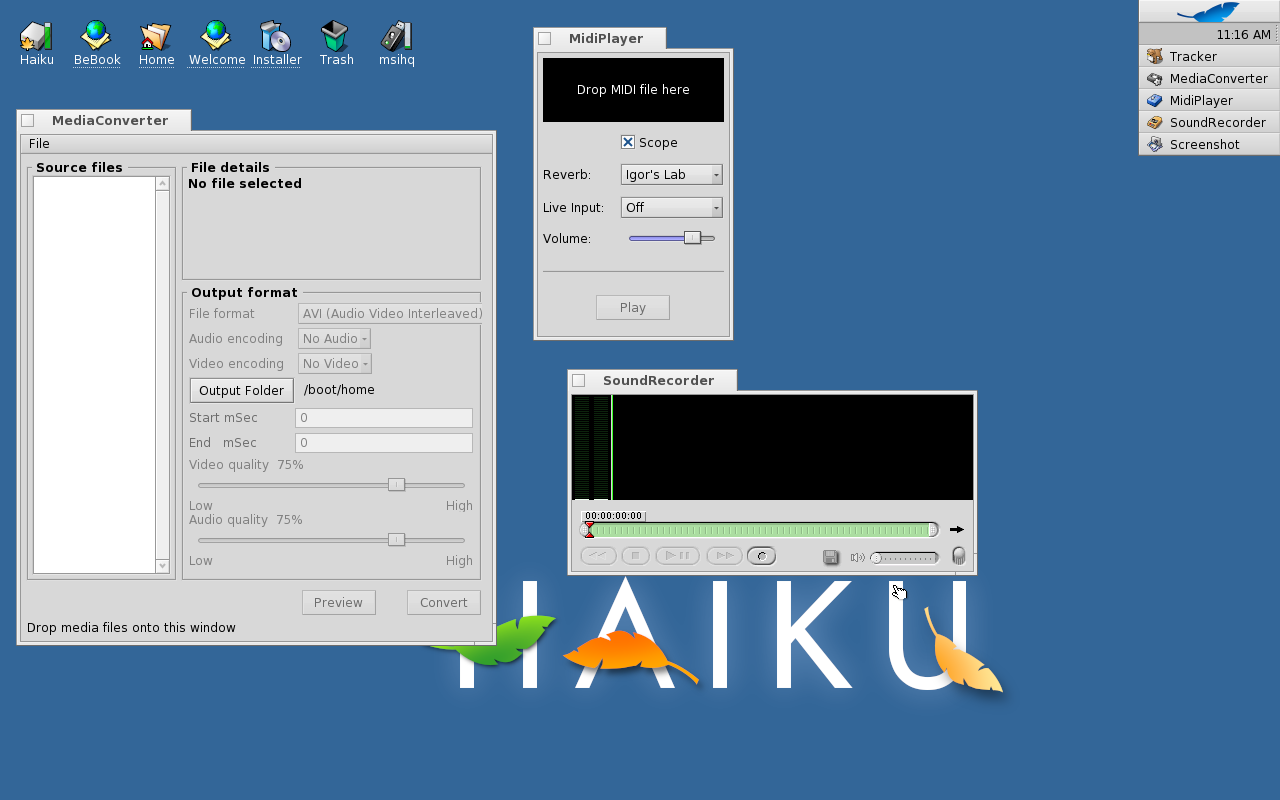Open the Home folder icon
This screenshot has height=800, width=1280.
tap(156, 44)
